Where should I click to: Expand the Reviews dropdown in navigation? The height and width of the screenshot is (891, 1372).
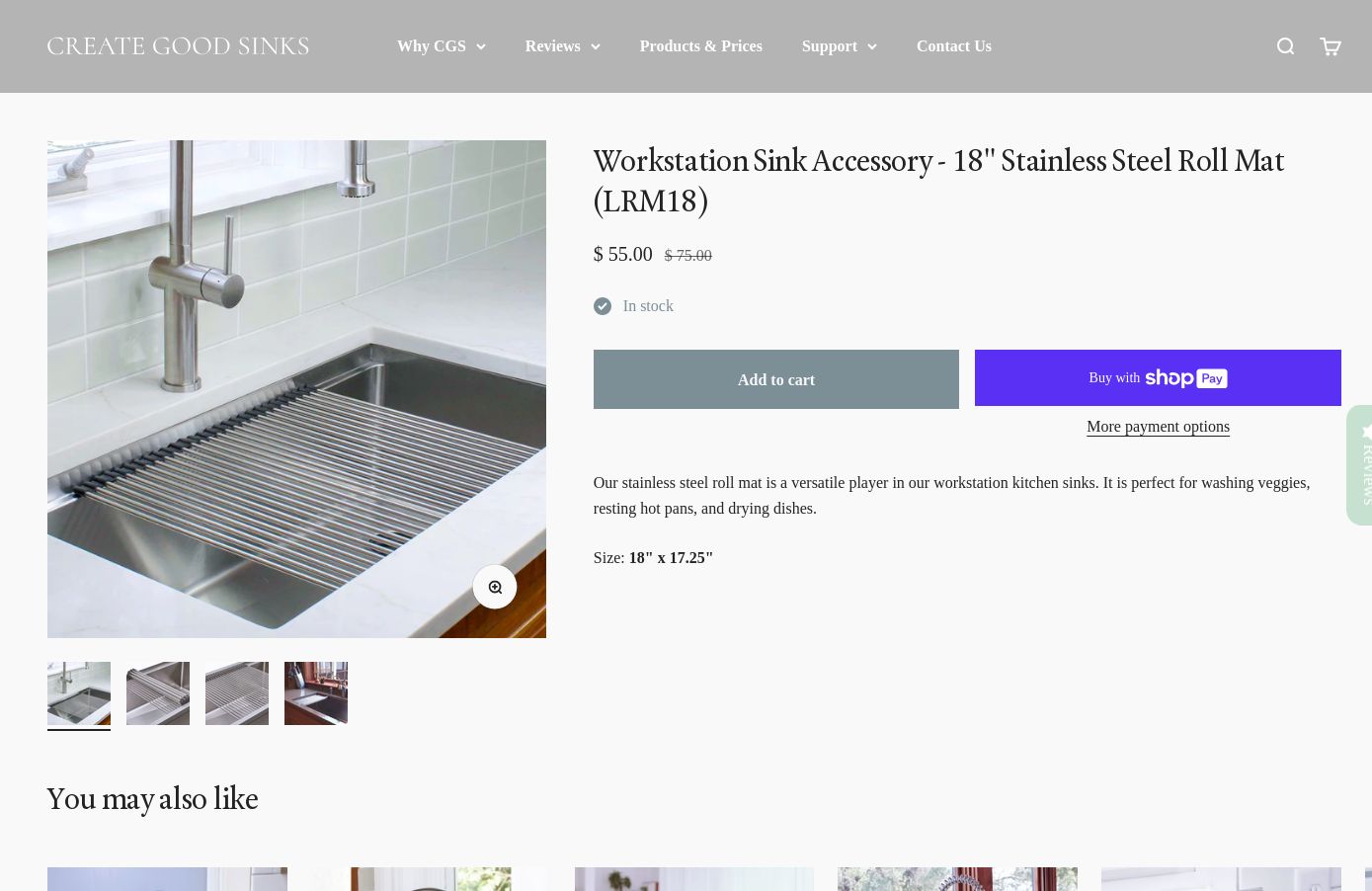tap(562, 46)
